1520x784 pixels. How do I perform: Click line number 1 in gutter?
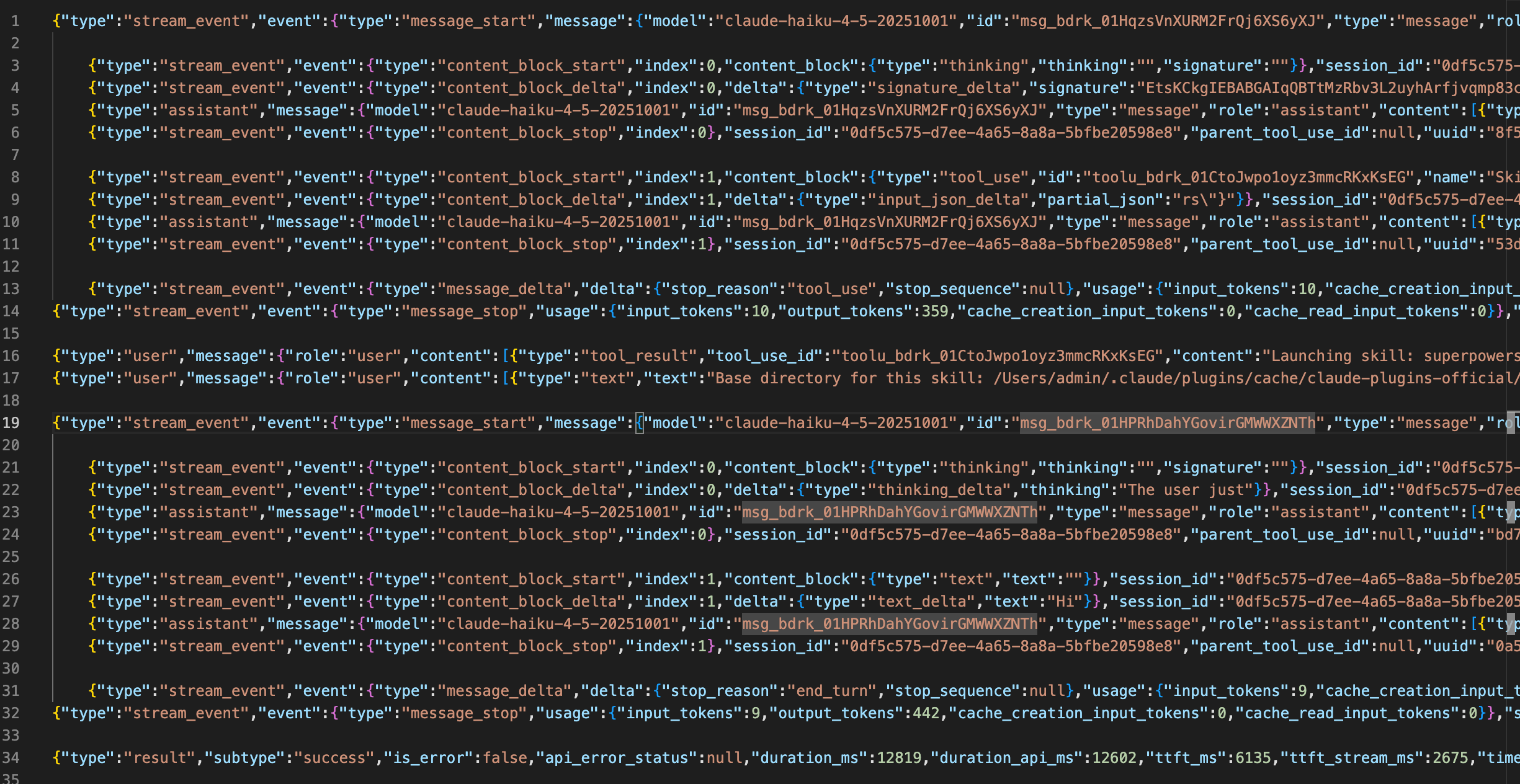tap(16, 21)
